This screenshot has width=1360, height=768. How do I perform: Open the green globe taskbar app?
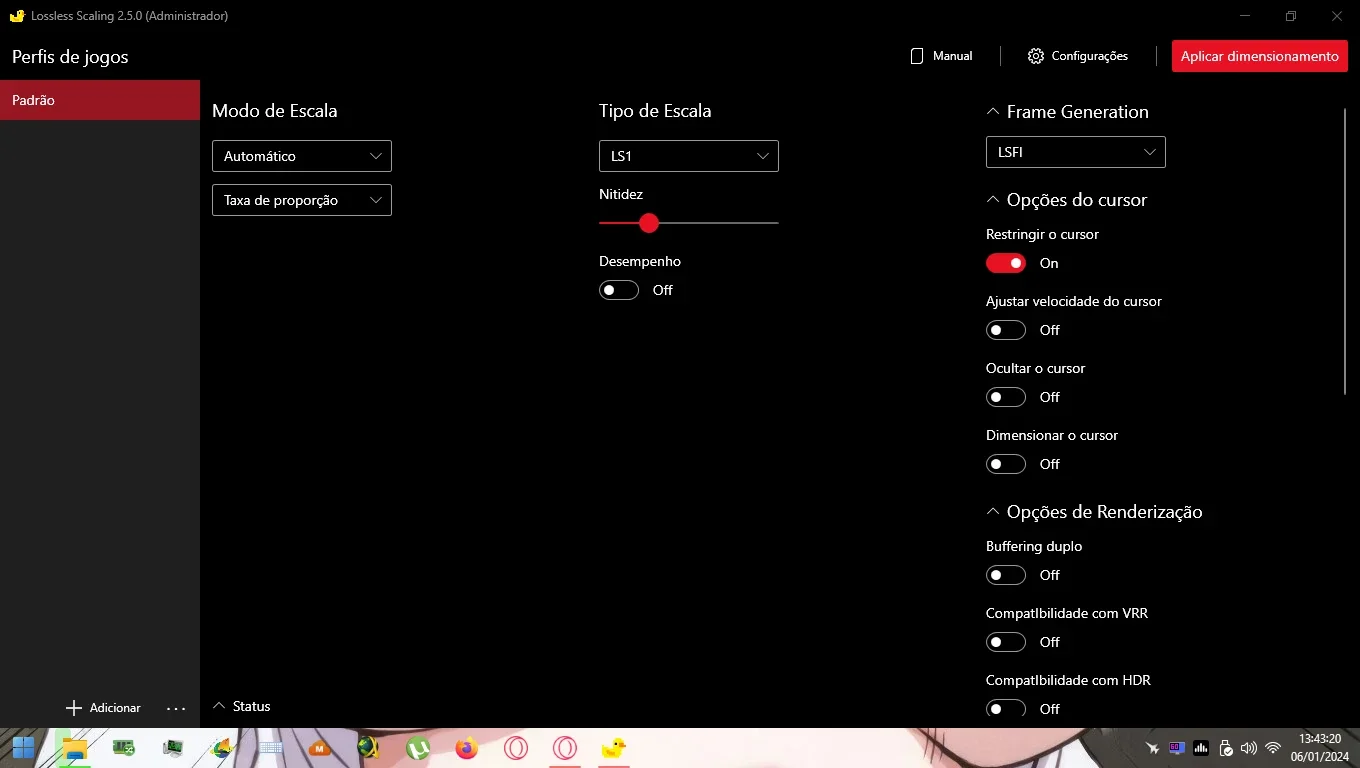pyautogui.click(x=369, y=748)
